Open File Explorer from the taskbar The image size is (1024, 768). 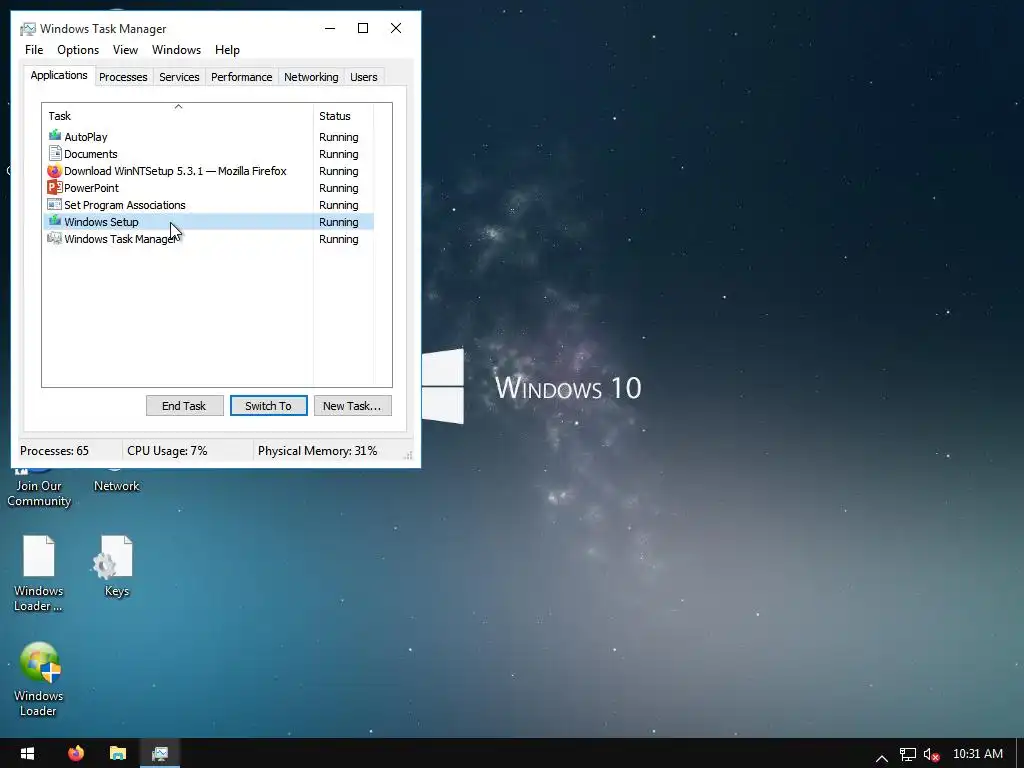118,754
